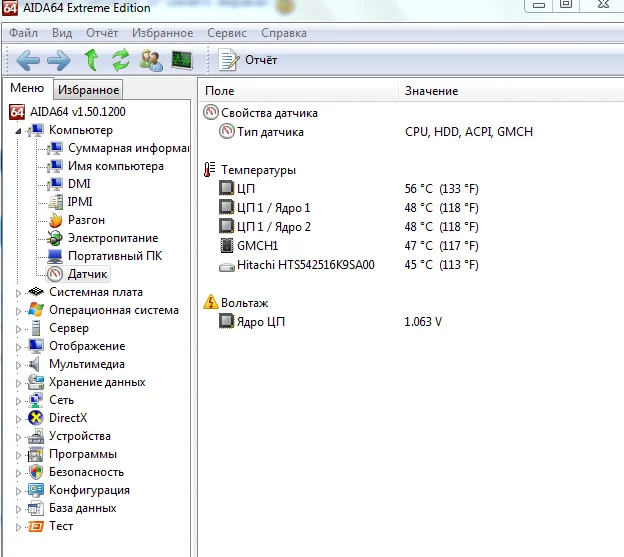This screenshot has height=557, width=624.
Task: Expand the Хранение данных node
Action: coord(18,383)
